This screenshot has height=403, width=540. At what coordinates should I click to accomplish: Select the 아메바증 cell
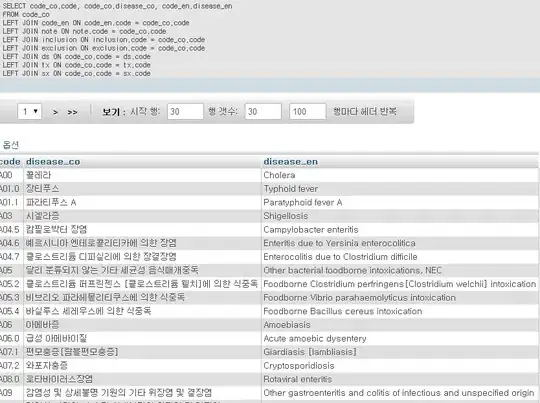tap(142, 325)
